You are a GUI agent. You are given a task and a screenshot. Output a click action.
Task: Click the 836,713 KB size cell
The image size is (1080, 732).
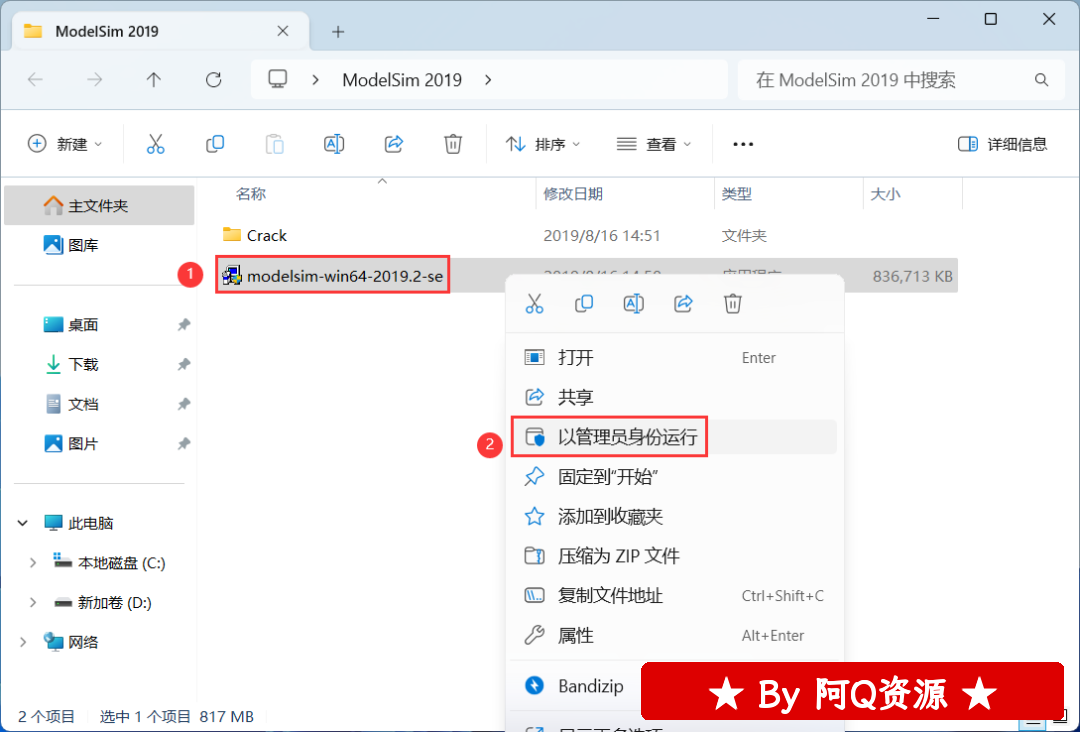913,276
